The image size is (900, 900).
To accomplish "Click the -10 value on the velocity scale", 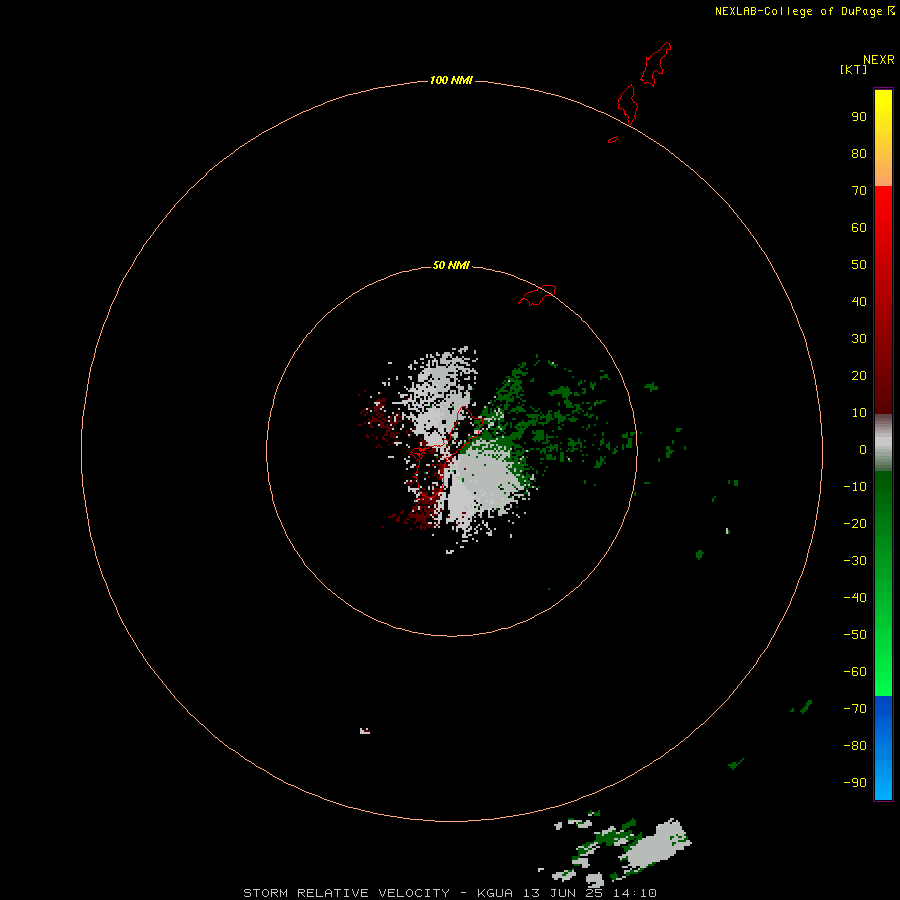I will click(855, 487).
